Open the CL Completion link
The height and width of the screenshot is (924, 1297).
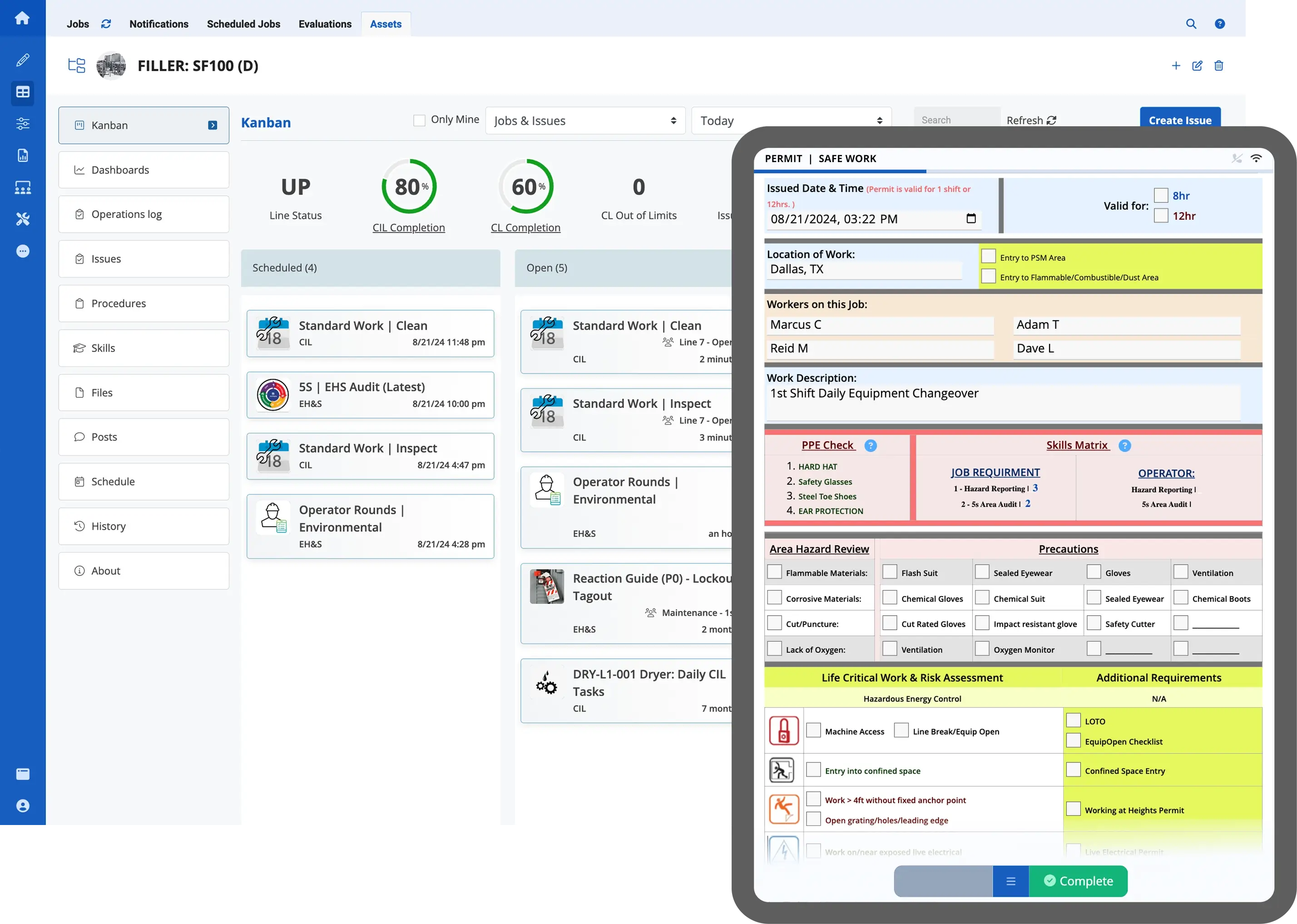[525, 227]
